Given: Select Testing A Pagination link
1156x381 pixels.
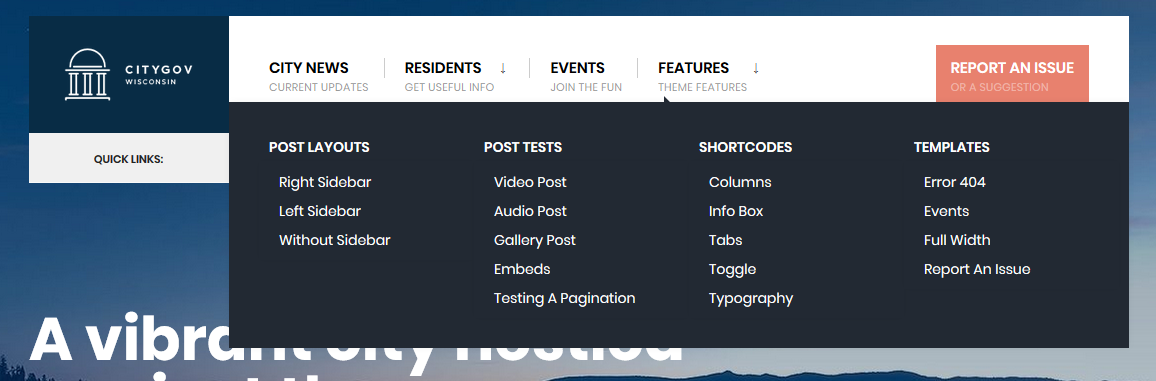Looking at the screenshot, I should (565, 298).
